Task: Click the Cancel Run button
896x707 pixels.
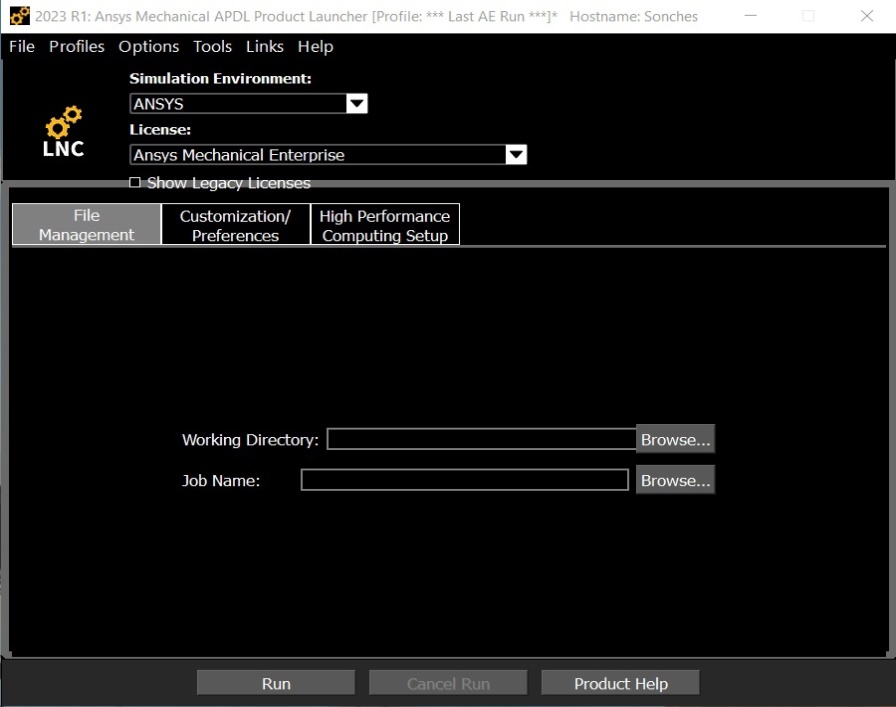Action: click(448, 683)
